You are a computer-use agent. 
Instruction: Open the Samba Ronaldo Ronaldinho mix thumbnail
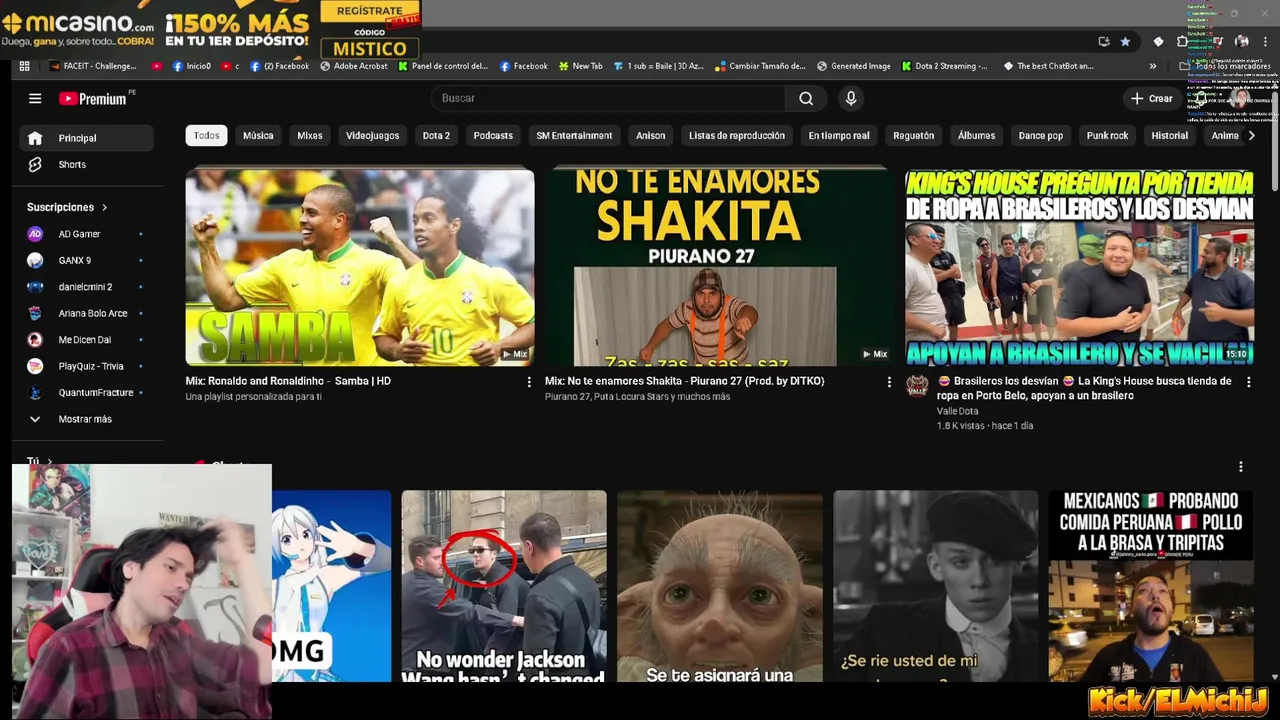click(x=360, y=267)
